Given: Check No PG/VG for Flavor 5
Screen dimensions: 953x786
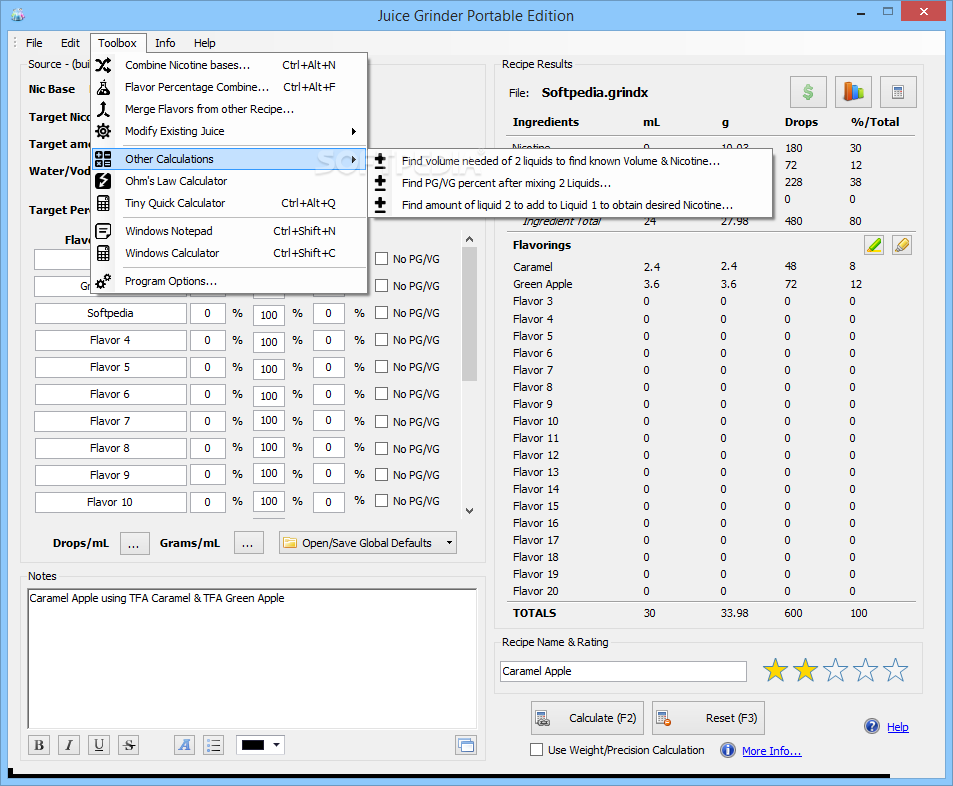Looking at the screenshot, I should (381, 367).
